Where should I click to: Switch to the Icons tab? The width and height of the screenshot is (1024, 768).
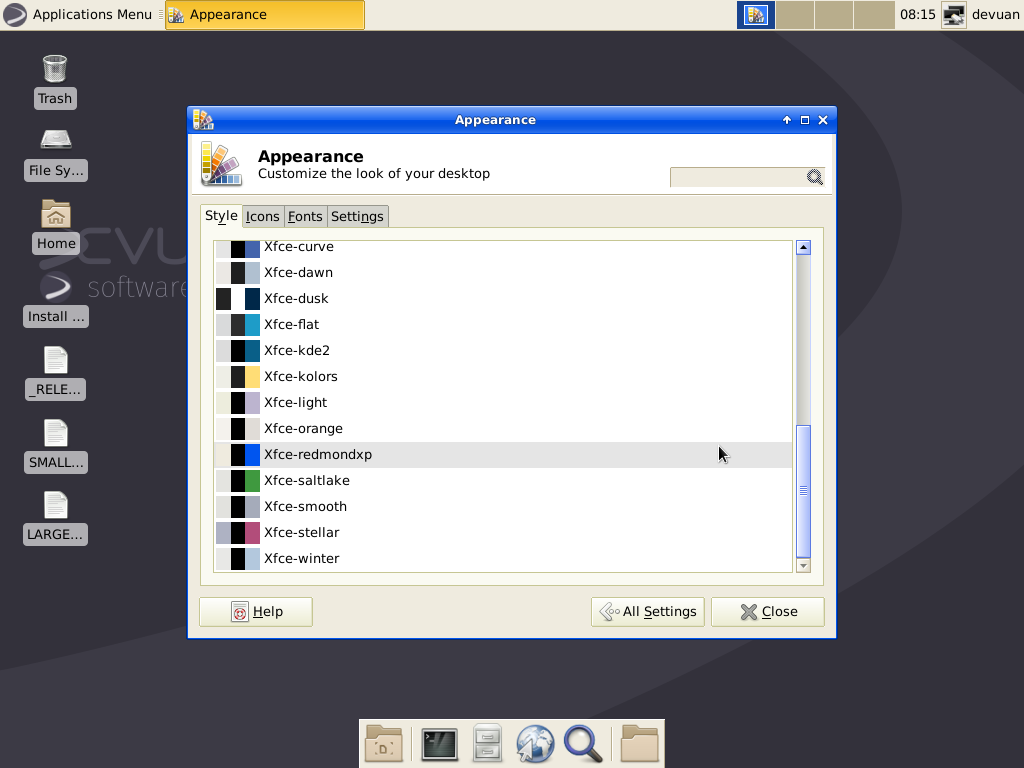pos(262,216)
